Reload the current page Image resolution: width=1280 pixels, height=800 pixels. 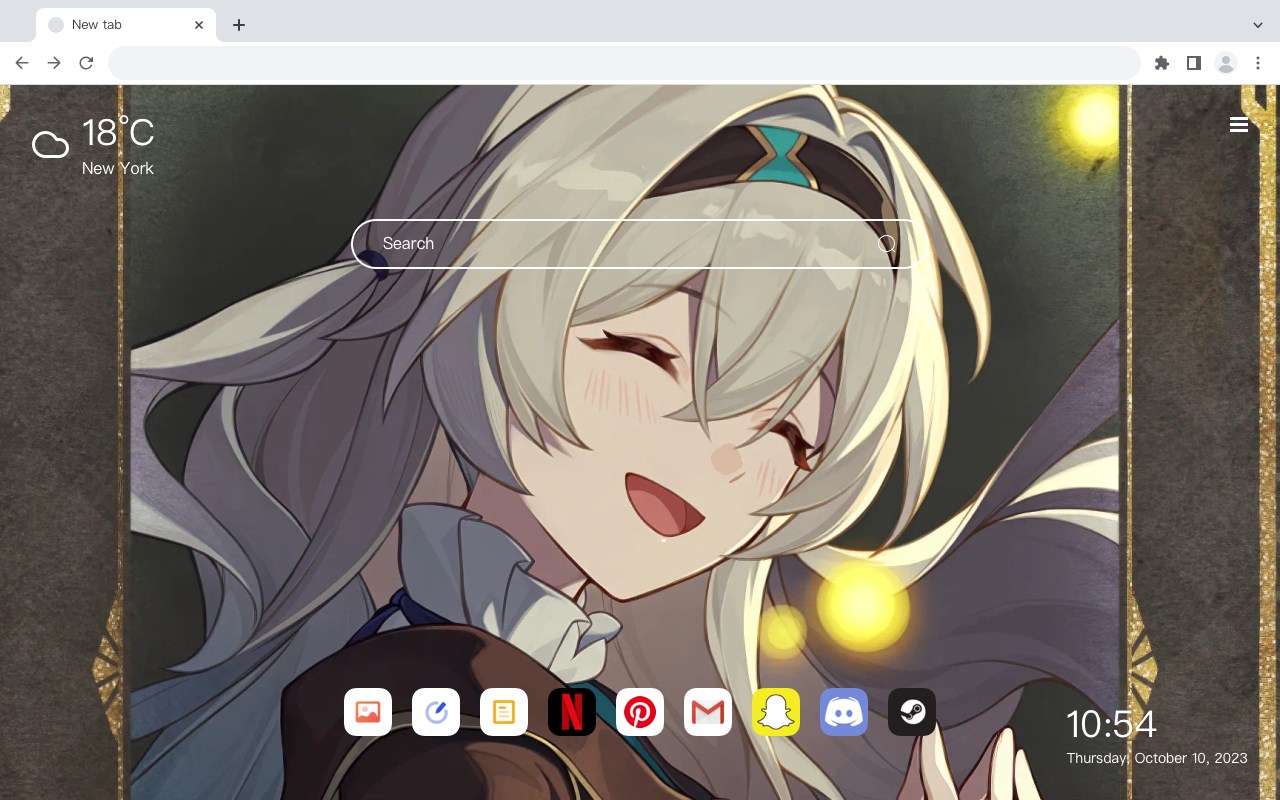(86, 63)
